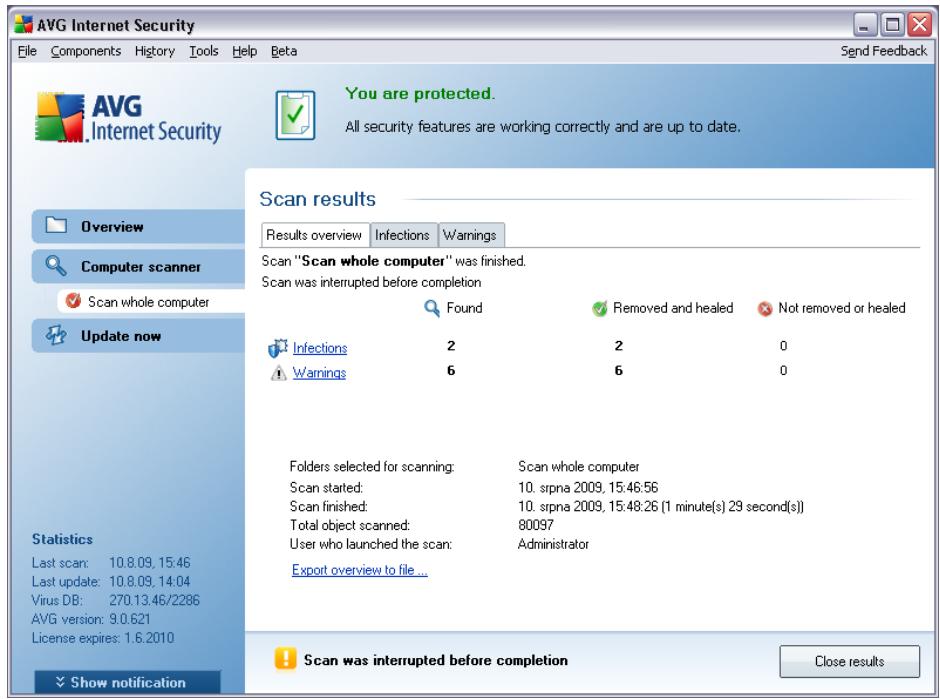Click the AVG logo in the title bar
This screenshot has height=699, width=940.
[23, 25]
